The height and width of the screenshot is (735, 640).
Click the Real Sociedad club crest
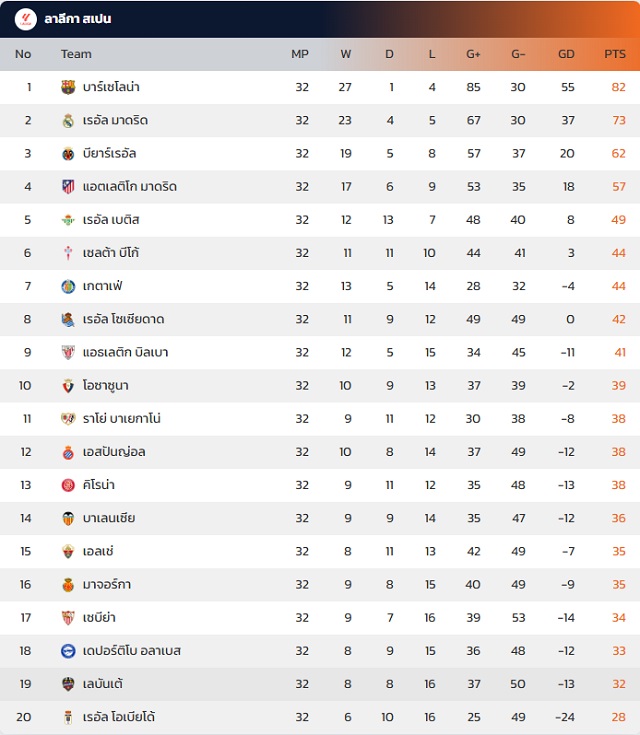click(68, 319)
